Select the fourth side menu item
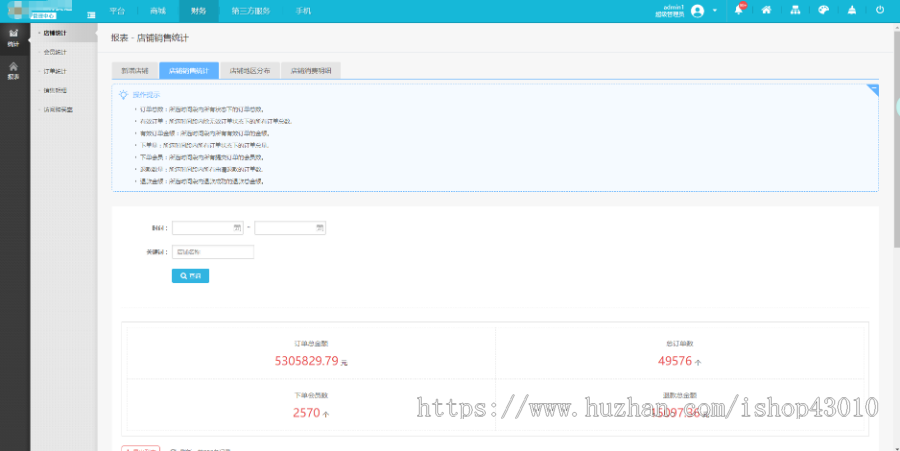The height and width of the screenshot is (451, 900). pyautogui.click(x=56, y=90)
